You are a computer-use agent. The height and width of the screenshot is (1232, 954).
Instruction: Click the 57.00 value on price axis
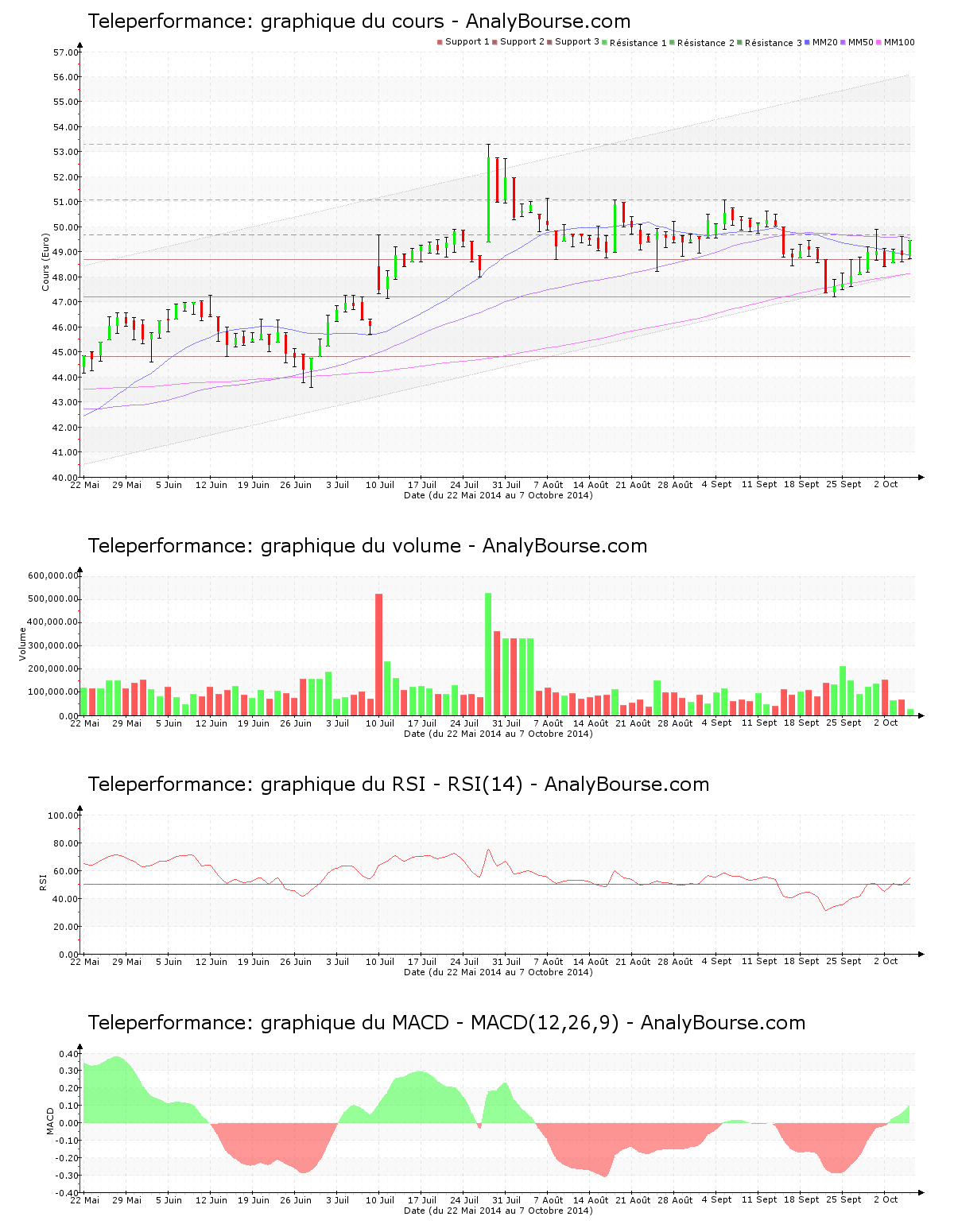[x=65, y=52]
